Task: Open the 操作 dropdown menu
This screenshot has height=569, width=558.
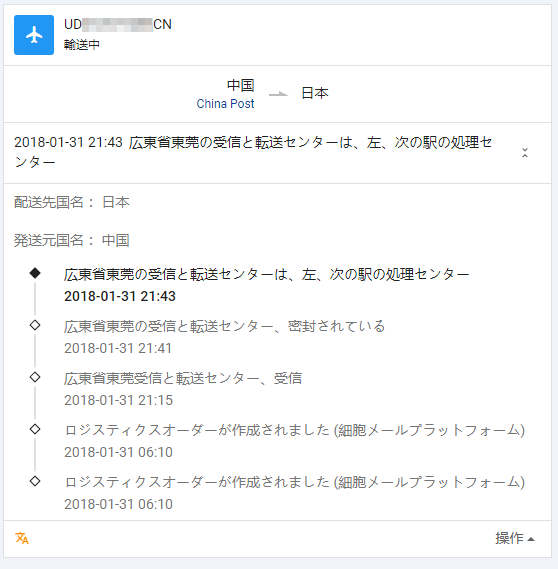Action: pyautogui.click(x=515, y=538)
